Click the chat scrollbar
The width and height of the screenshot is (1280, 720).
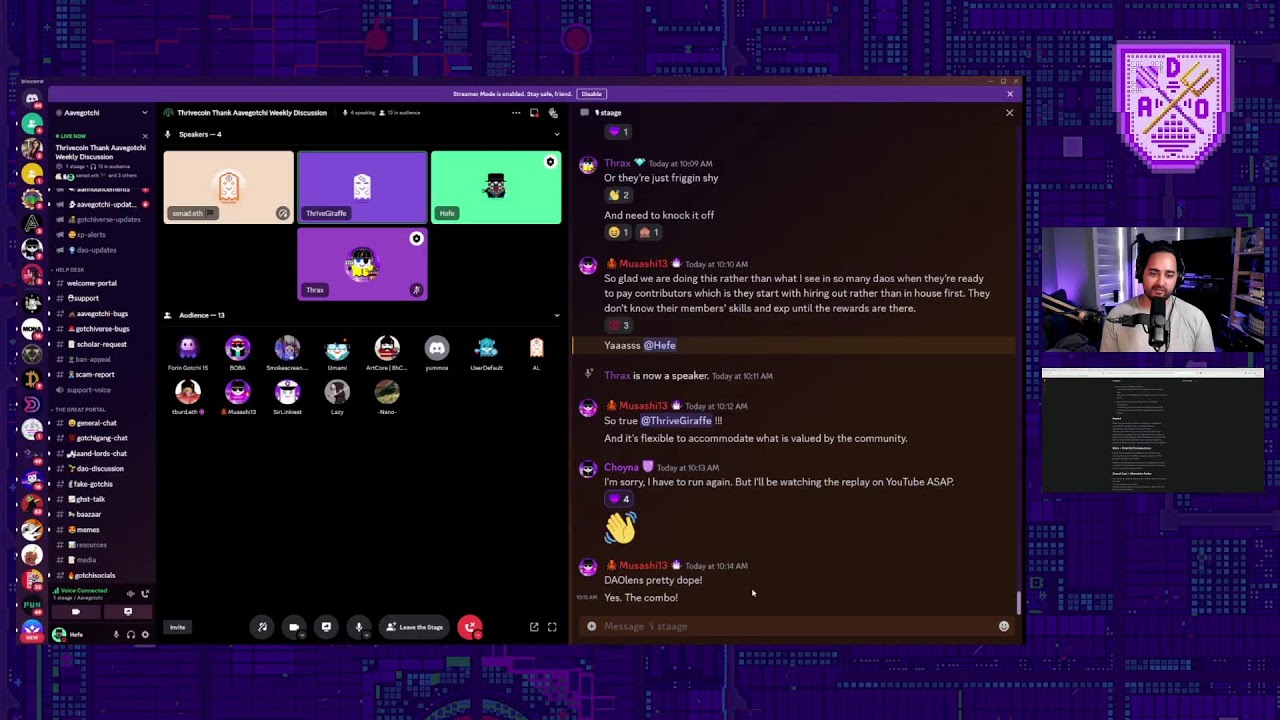coord(1019,603)
